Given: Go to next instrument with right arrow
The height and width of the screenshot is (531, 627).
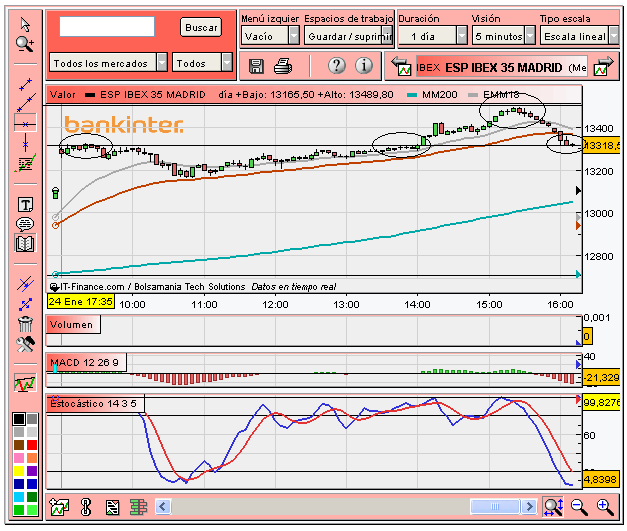Looking at the screenshot, I should tap(603, 66).
